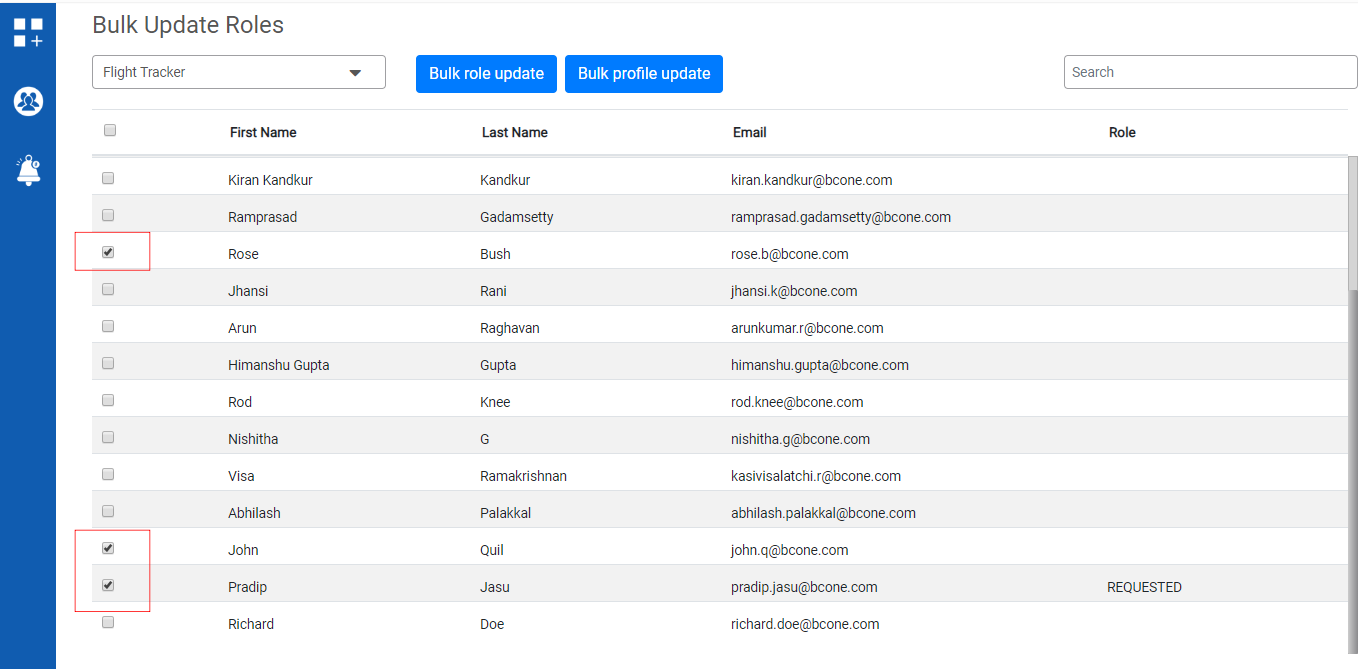Expand the Flight Tracker dropdown
The image size is (1358, 669).
[239, 72]
